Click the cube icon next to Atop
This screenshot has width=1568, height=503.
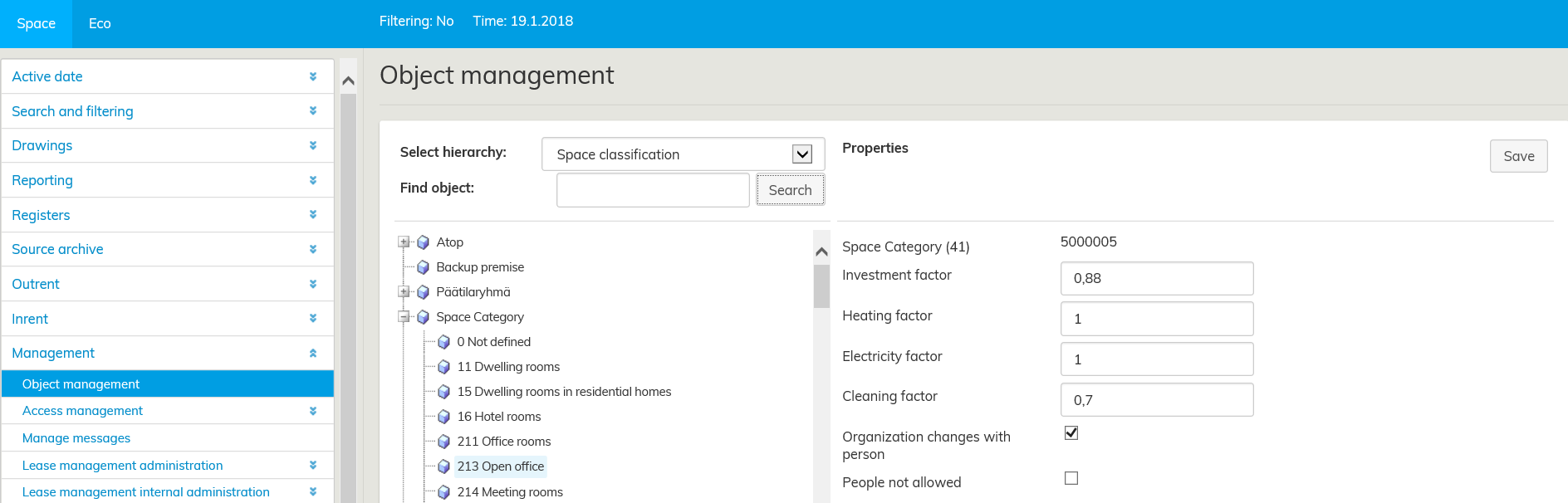423,242
